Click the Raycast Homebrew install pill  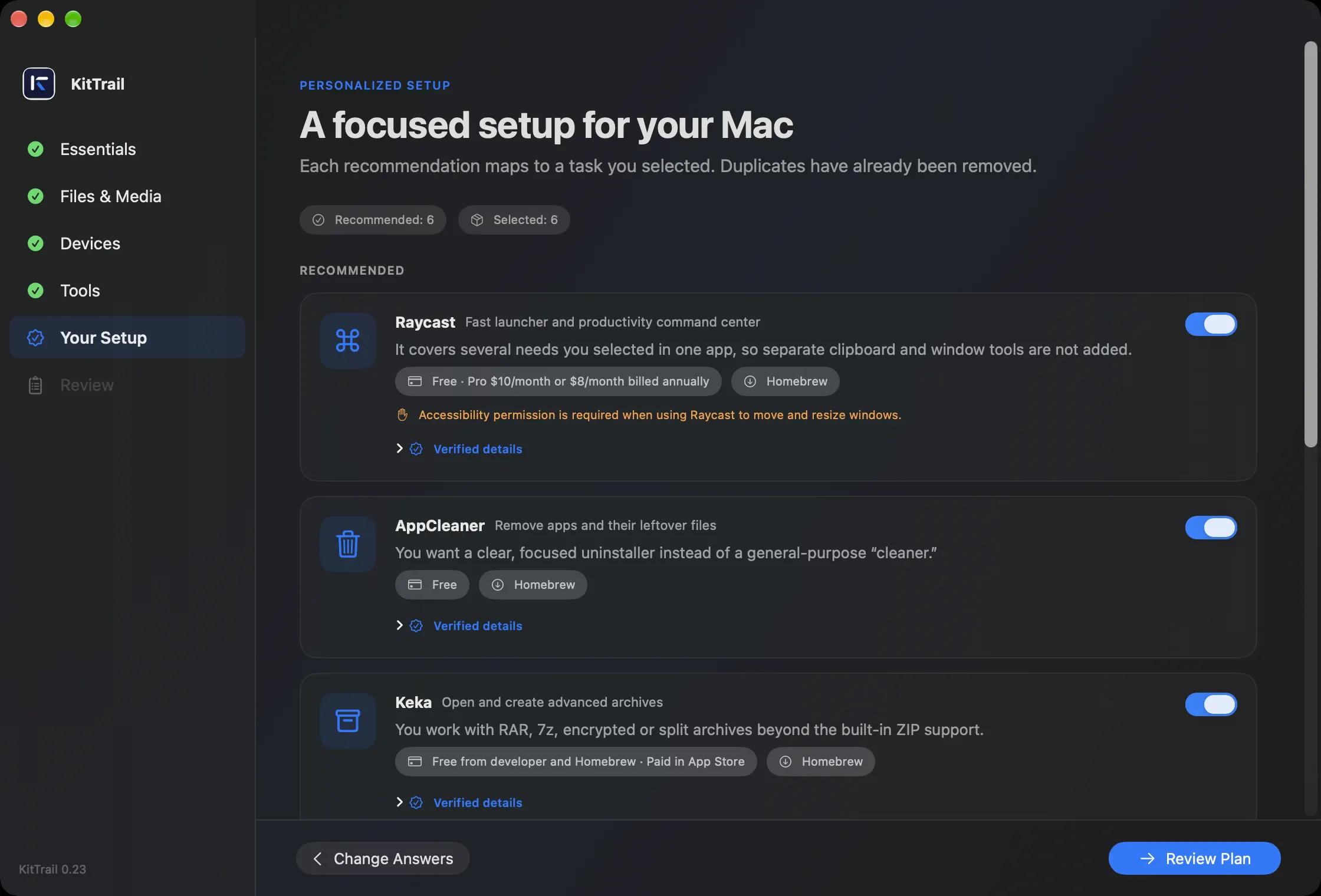785,381
